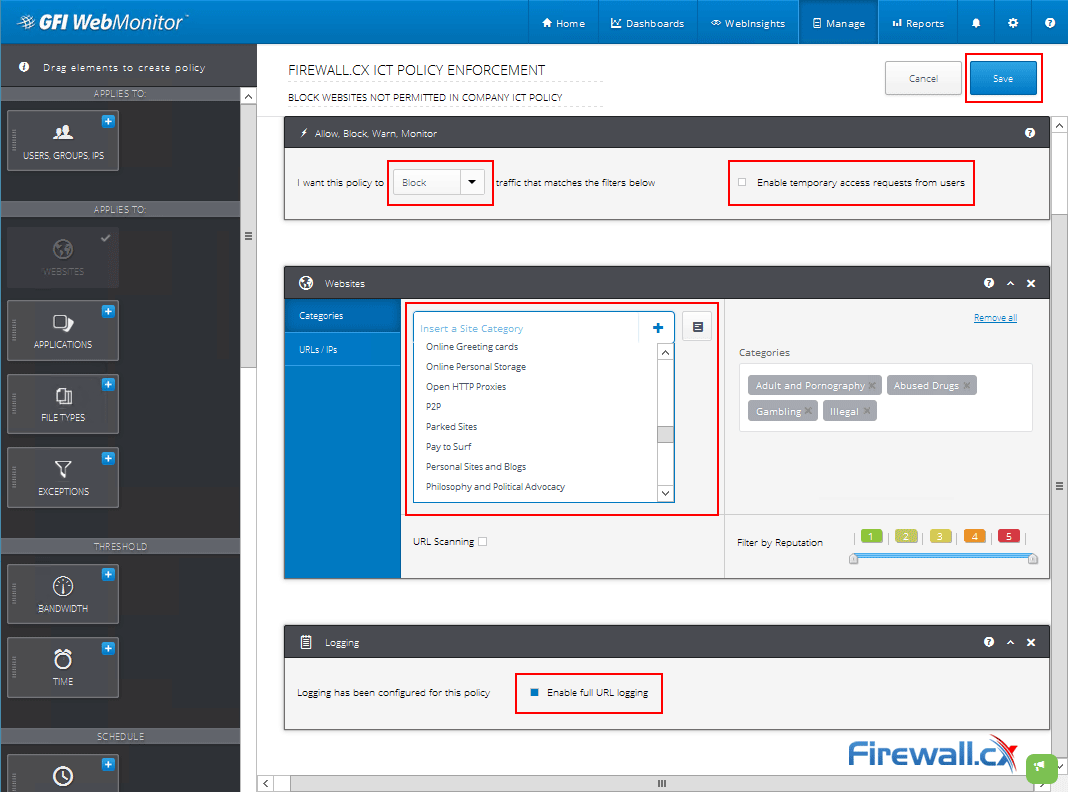Open the Reports menu

coord(917,23)
